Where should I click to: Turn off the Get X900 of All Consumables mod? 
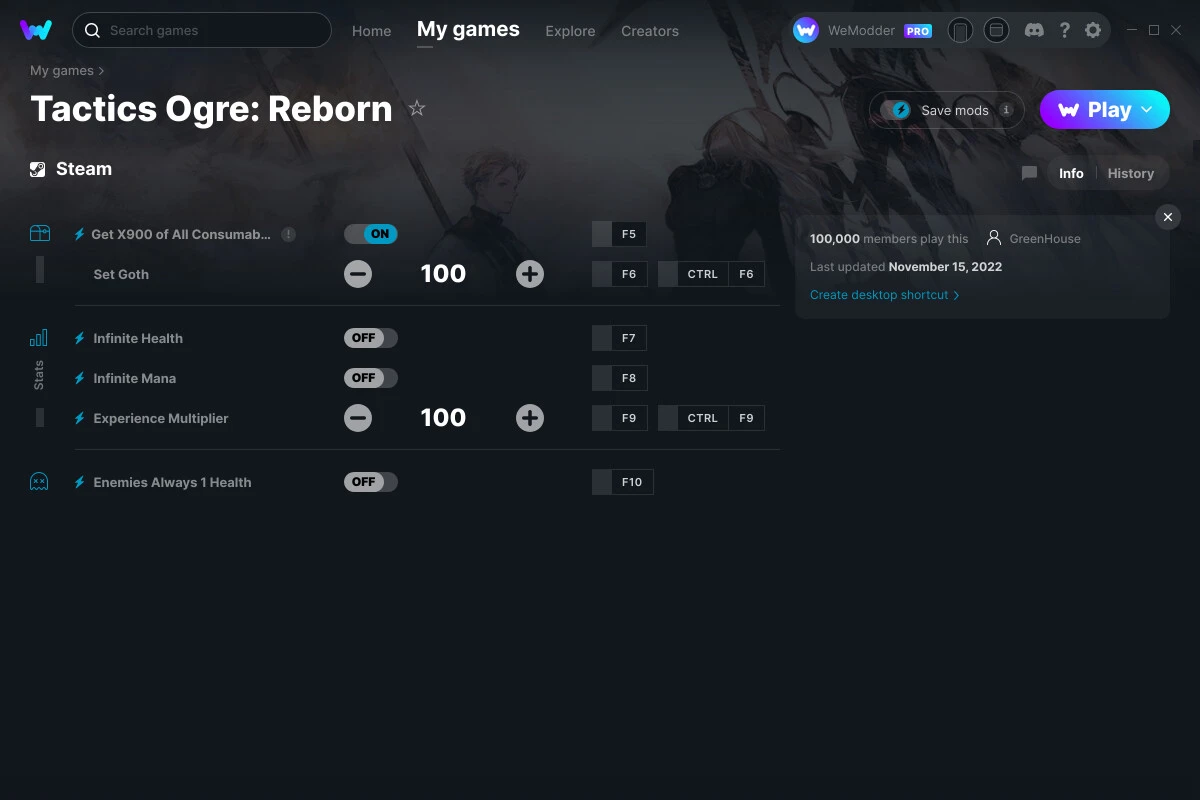tap(371, 233)
